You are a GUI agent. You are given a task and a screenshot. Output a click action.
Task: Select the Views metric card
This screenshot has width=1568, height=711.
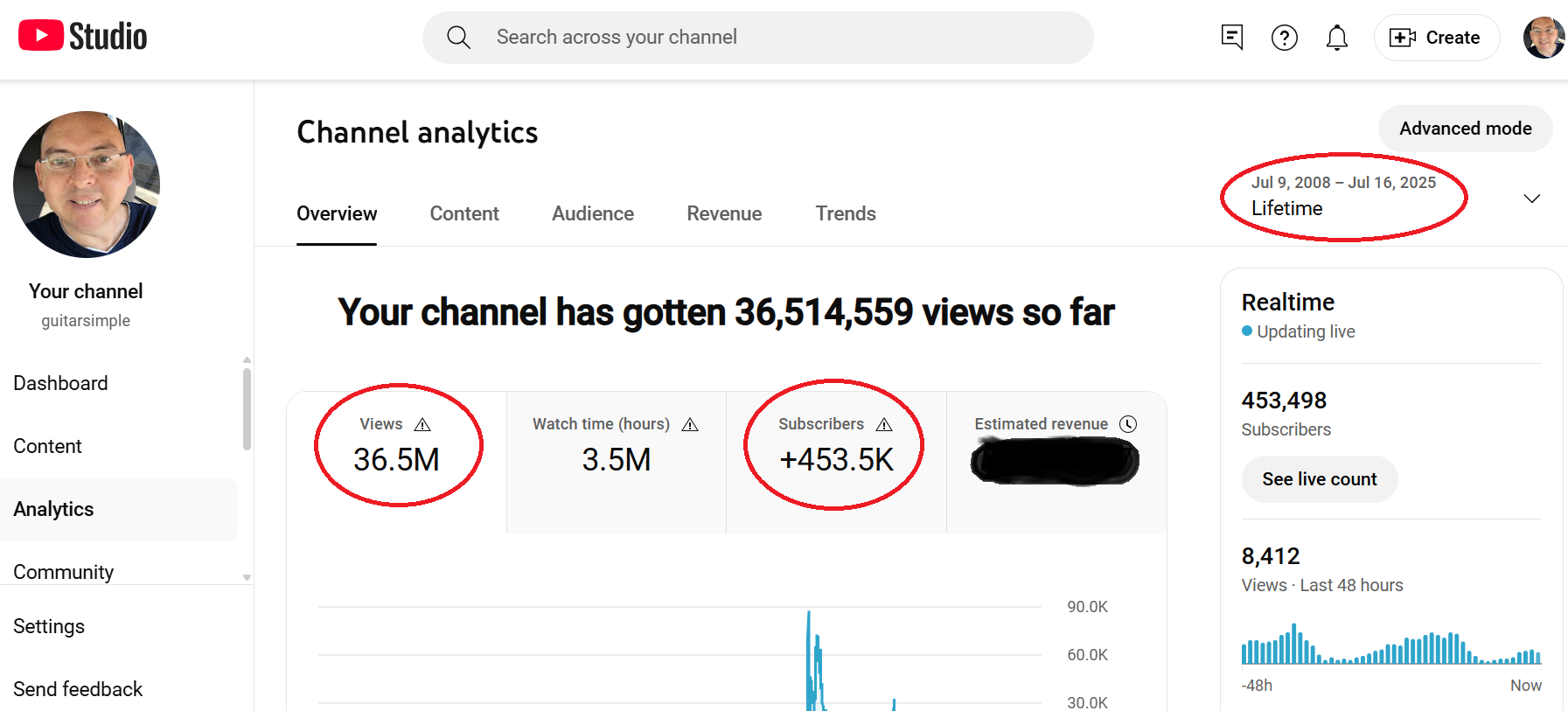397,462
